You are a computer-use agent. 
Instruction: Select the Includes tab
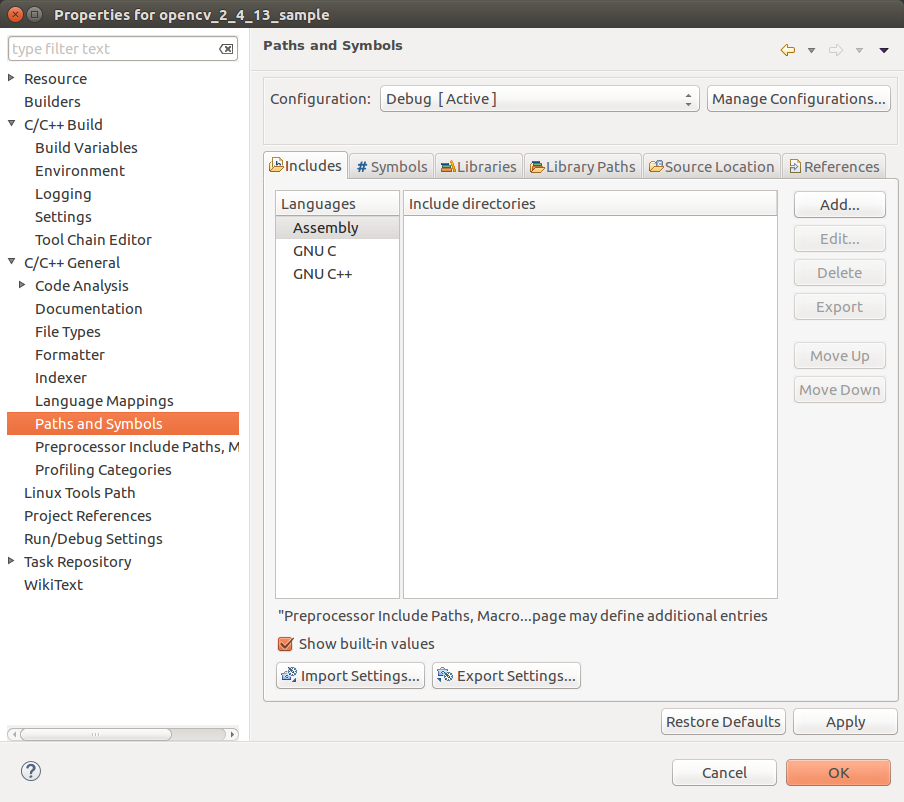306,165
